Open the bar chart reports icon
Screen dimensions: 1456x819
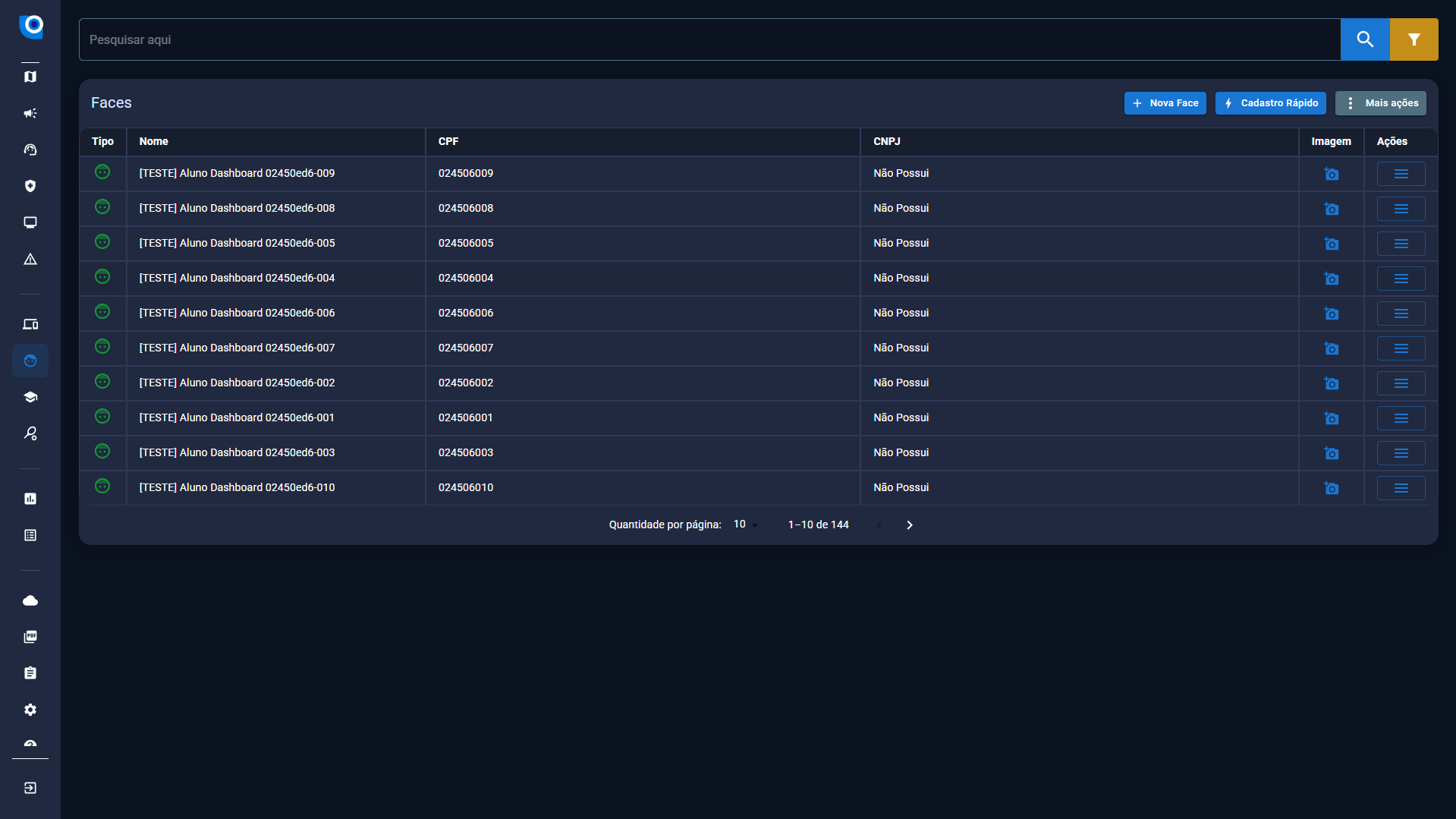click(x=30, y=499)
